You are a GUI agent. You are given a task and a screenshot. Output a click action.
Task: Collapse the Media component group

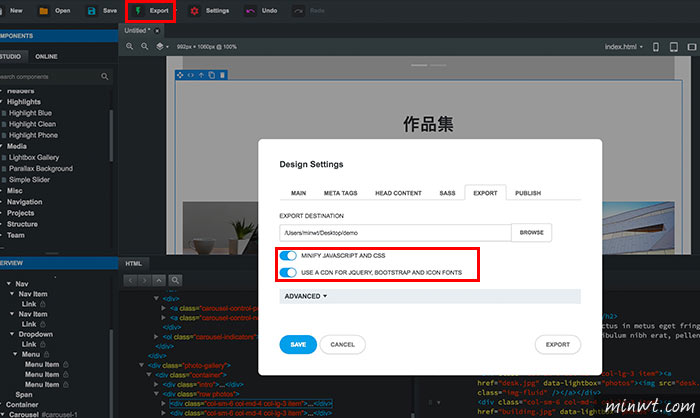pyautogui.click(x=1, y=146)
